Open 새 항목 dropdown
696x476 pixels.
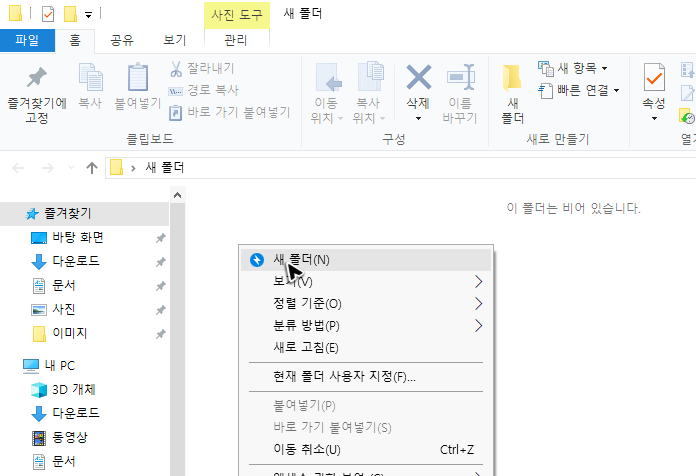pyautogui.click(x=573, y=68)
